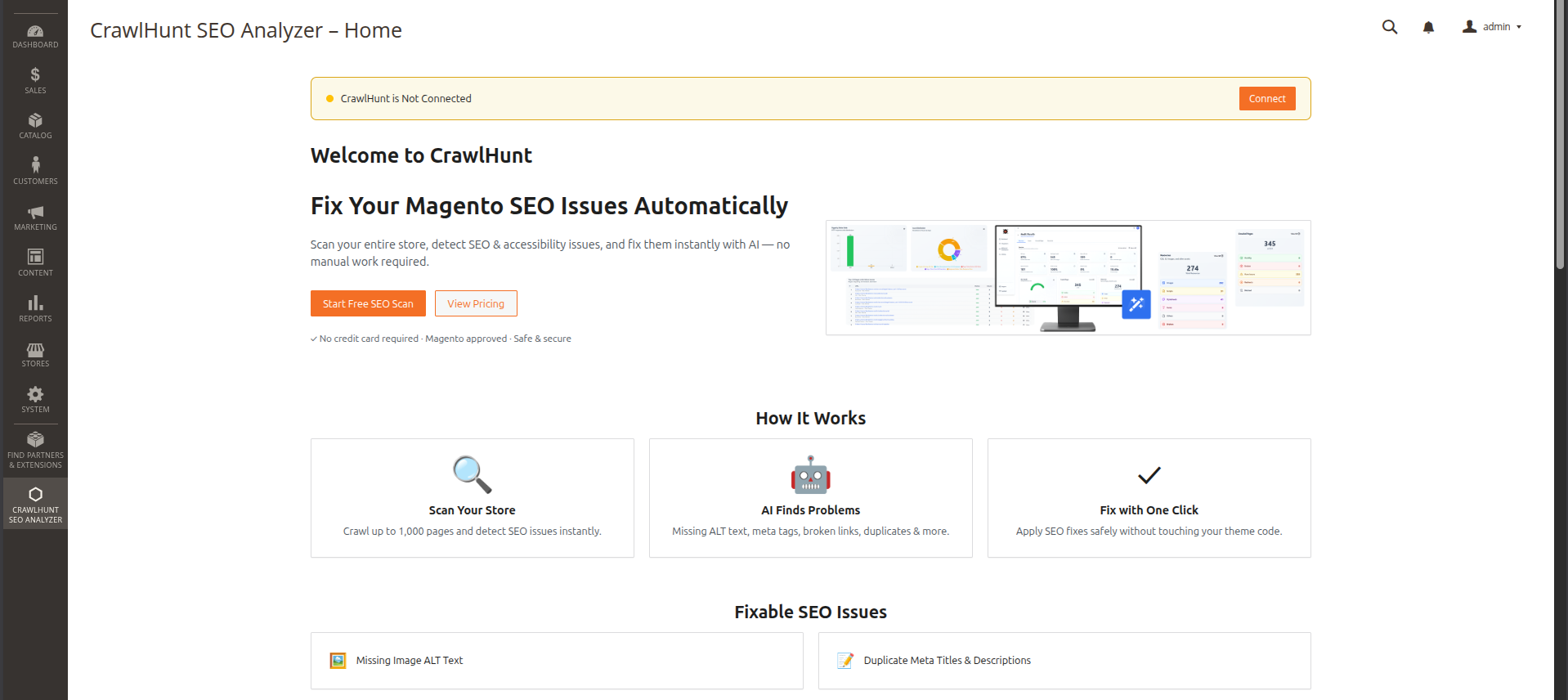Open the Dashboard sidebar icon
This screenshot has height=700, width=1568.
(x=35, y=32)
